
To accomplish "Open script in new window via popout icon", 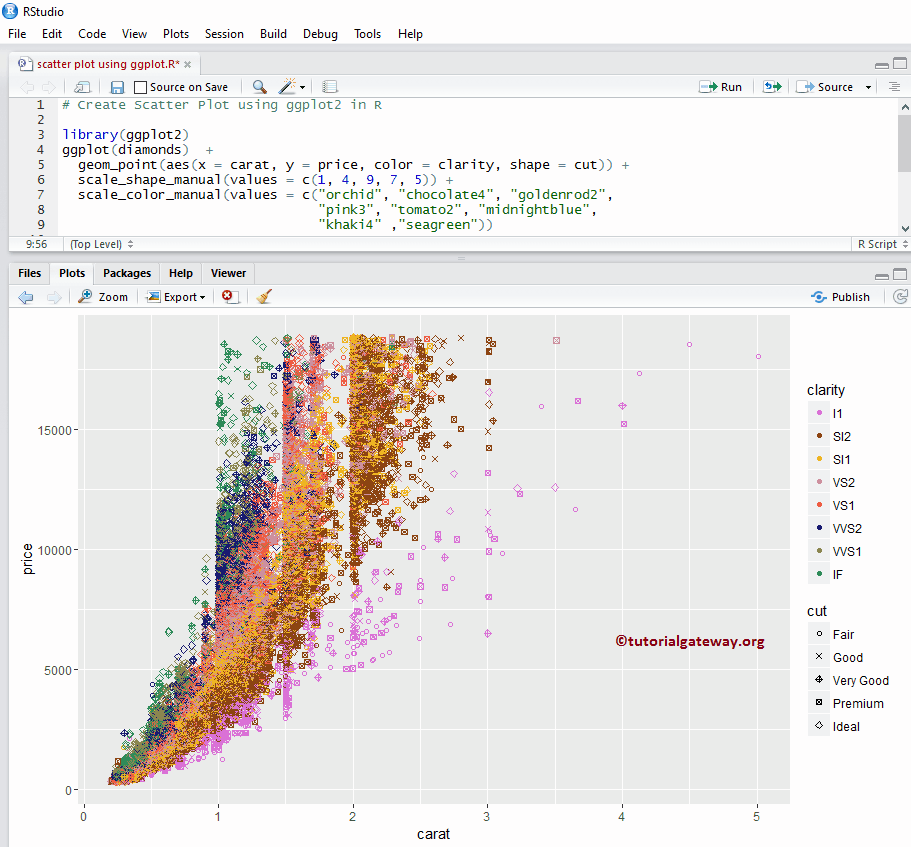I will pos(81,86).
